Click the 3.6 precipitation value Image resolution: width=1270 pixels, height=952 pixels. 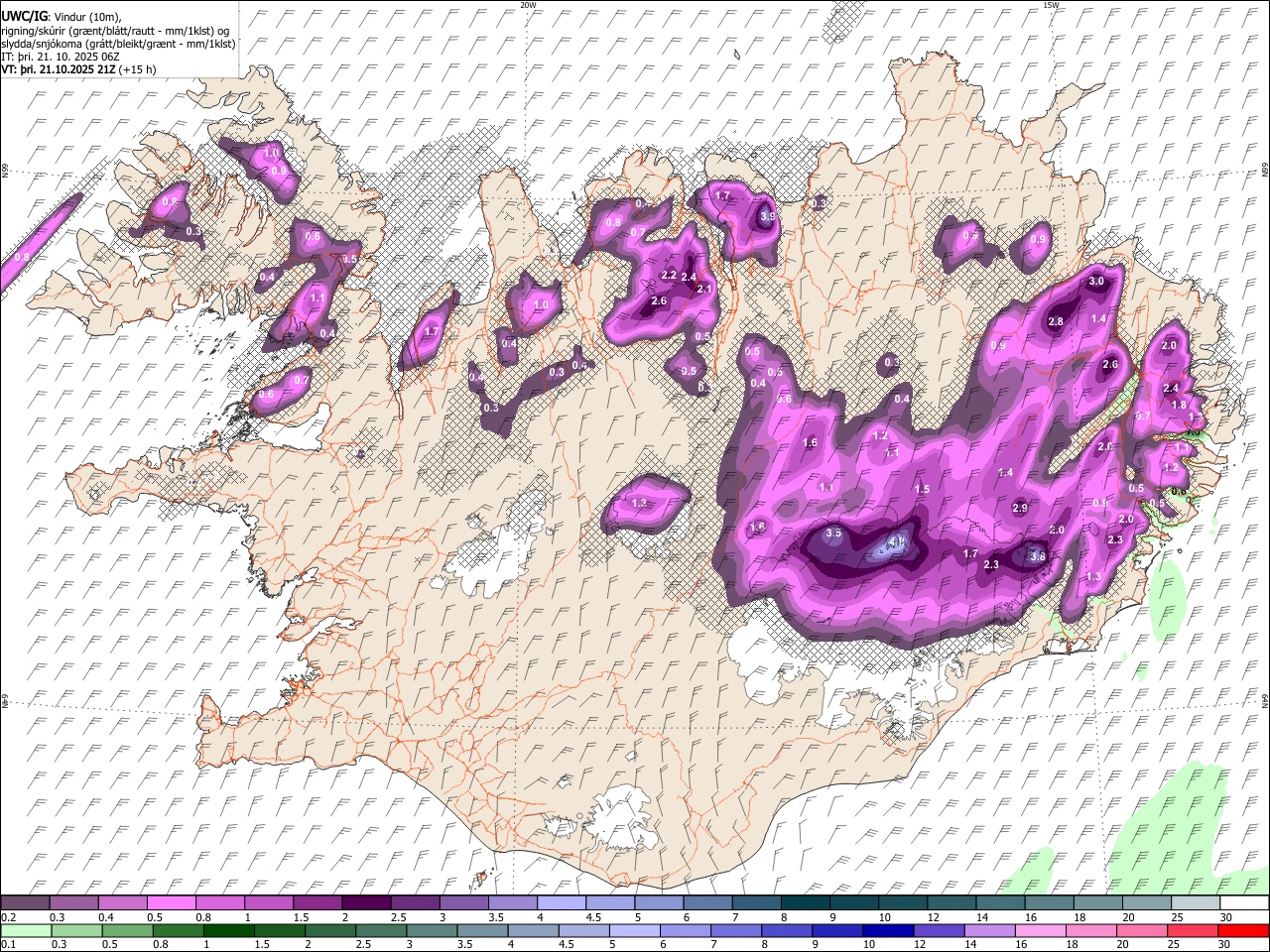1038,557
